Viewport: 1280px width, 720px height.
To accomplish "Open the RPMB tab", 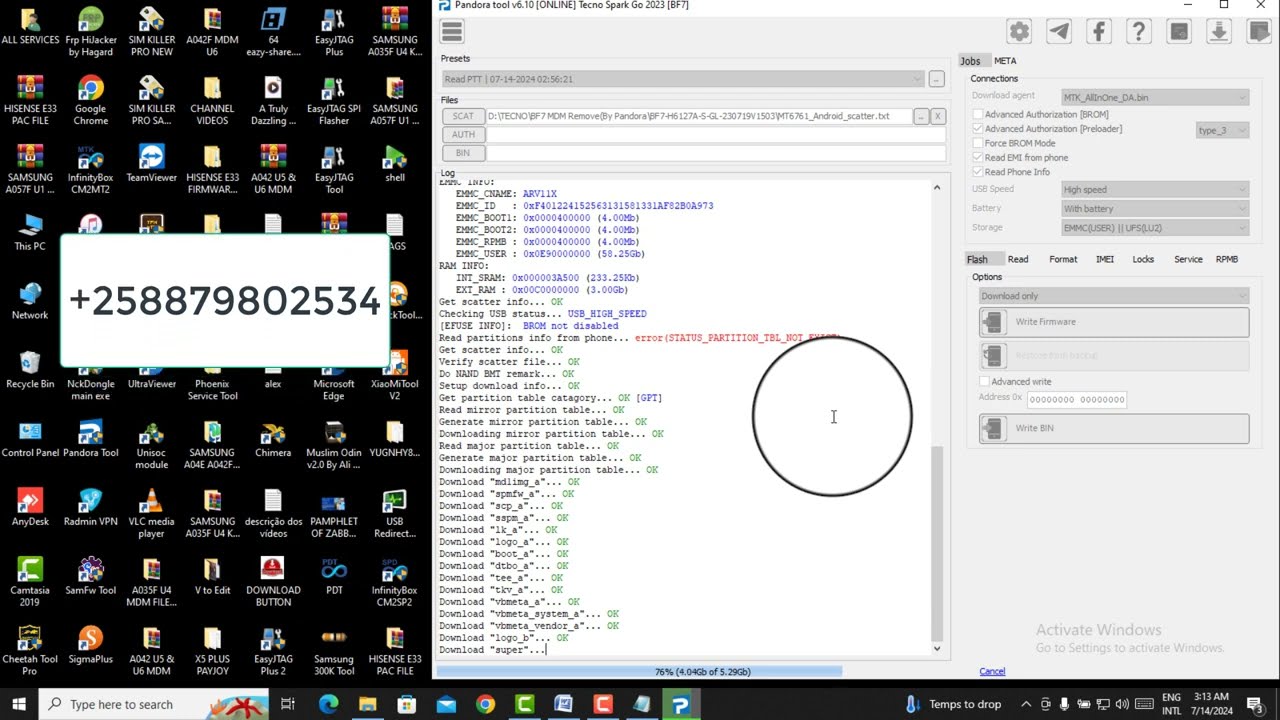I will pyautogui.click(x=1227, y=259).
